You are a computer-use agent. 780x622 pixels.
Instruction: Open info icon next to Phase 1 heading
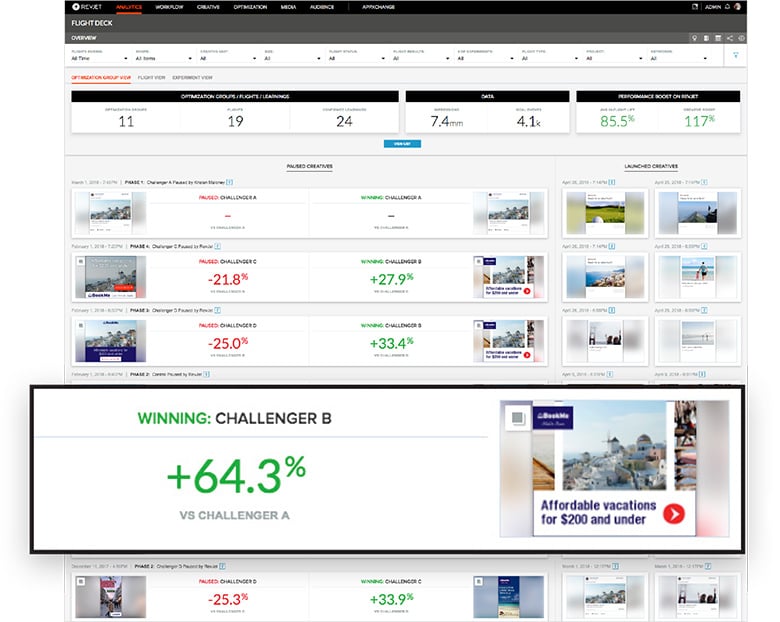pos(229,182)
